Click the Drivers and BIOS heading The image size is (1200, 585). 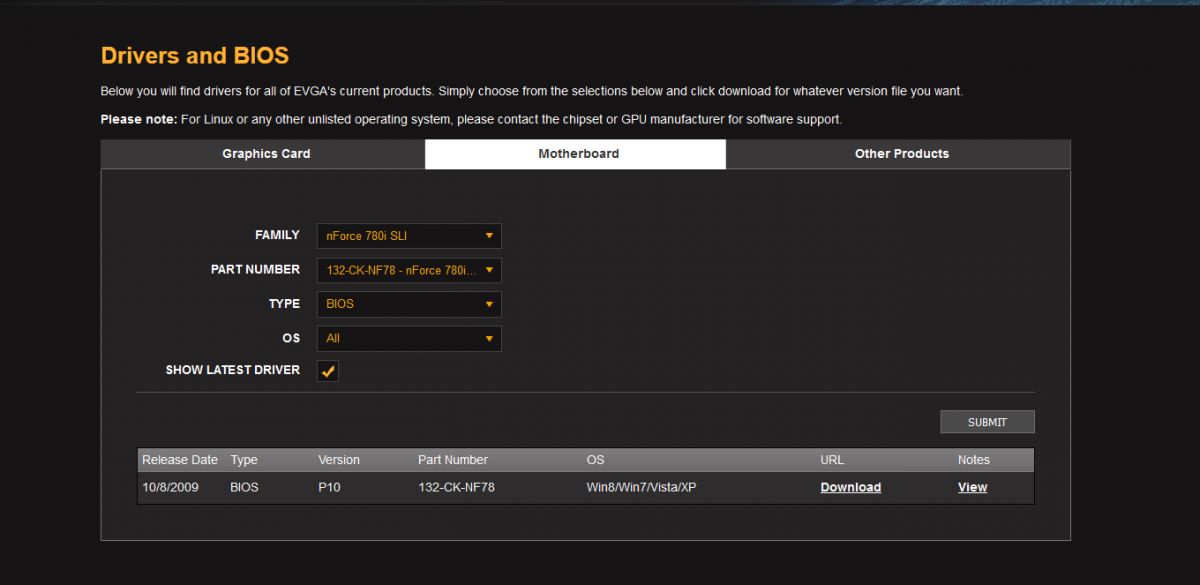pyautogui.click(x=195, y=56)
